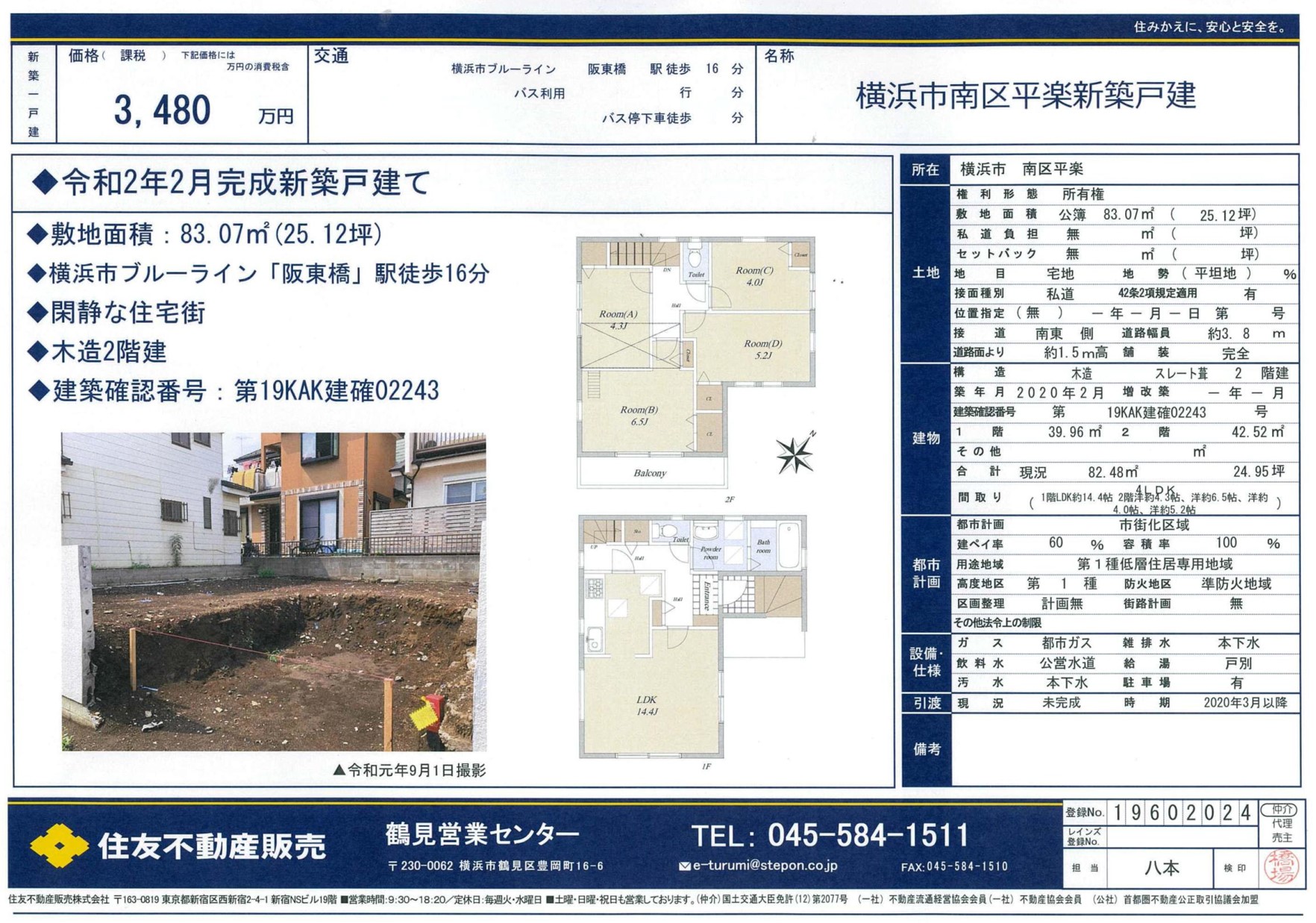Screen dimensions: 1316x923
Task: Click the red seal stamp
Action: pyautogui.click(x=1280, y=868)
